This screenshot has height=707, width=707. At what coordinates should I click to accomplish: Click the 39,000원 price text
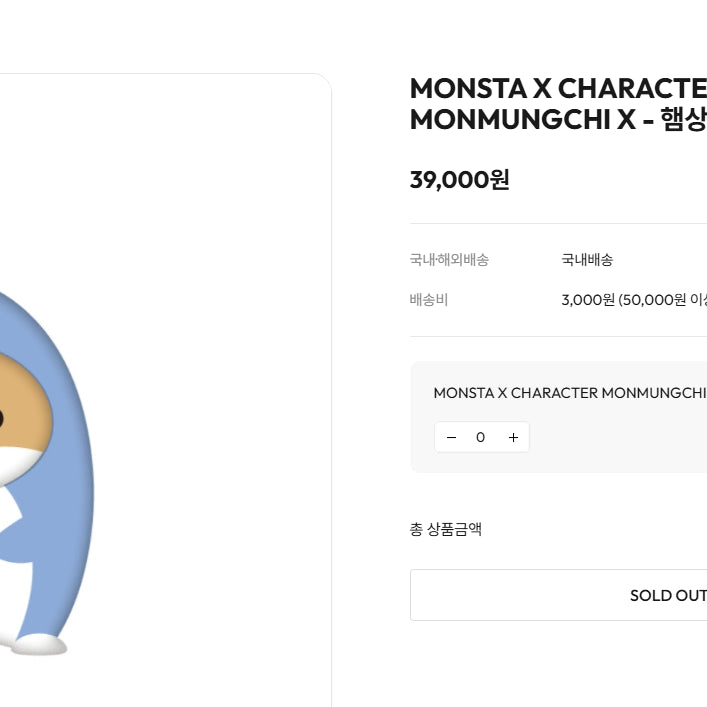coord(459,180)
